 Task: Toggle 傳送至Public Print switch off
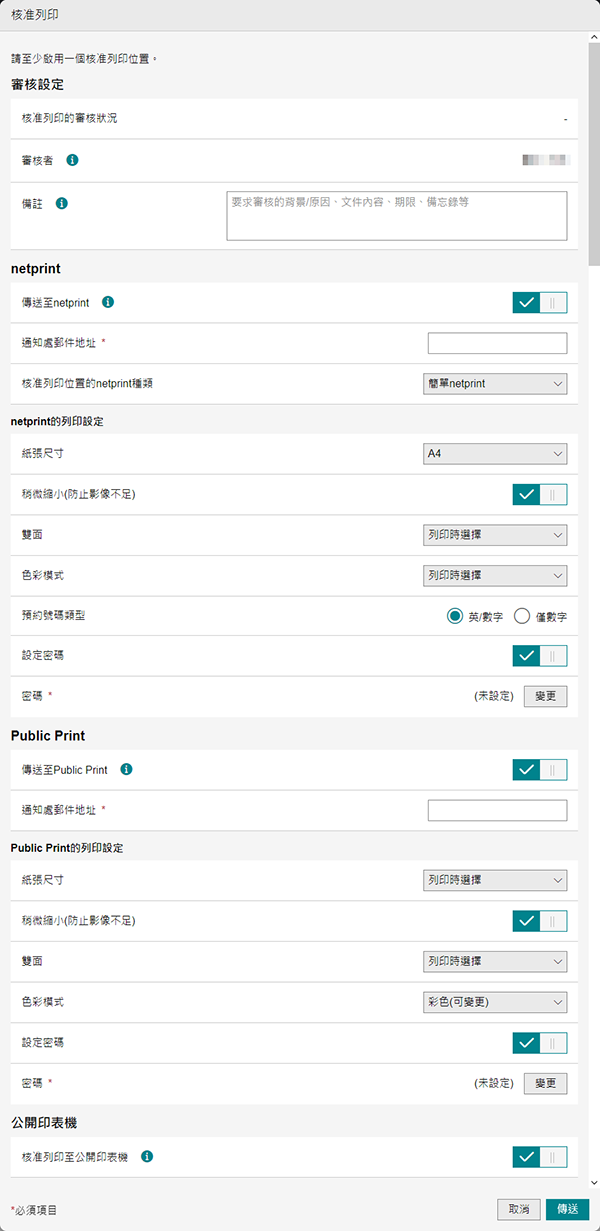[x=539, y=770]
